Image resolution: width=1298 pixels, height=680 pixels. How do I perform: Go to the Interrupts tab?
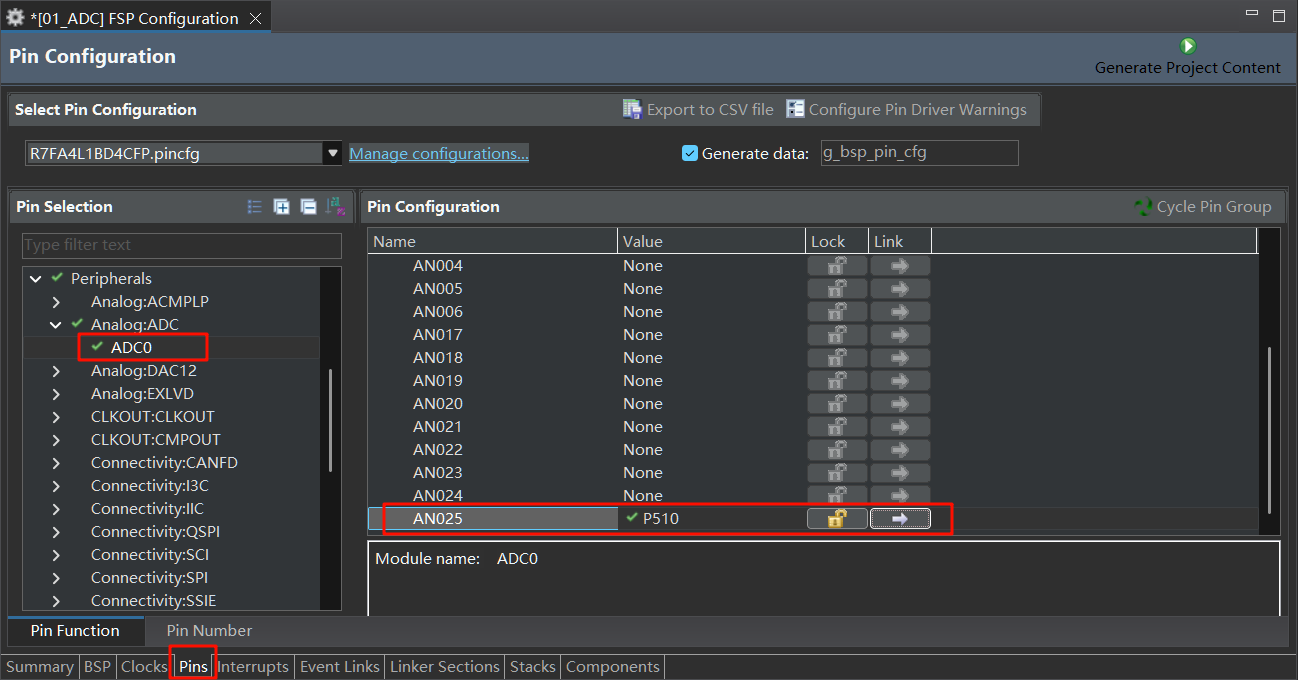(253, 666)
